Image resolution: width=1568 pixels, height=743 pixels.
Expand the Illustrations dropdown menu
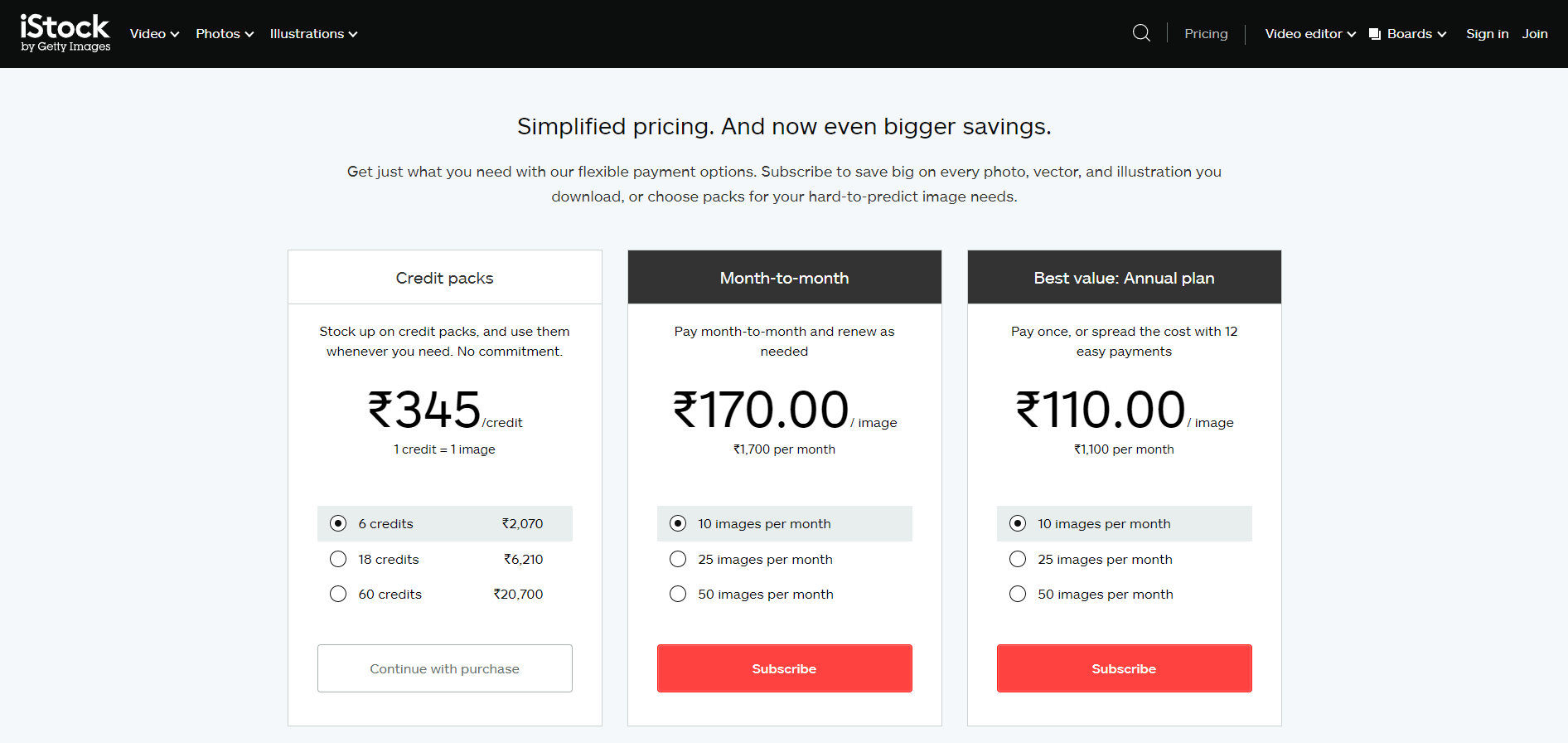313,34
